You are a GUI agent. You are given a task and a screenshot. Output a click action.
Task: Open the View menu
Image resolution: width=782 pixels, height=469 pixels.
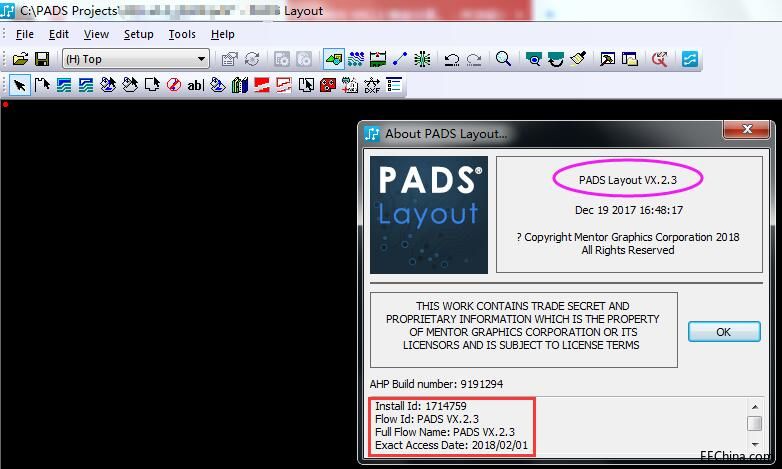pos(96,34)
